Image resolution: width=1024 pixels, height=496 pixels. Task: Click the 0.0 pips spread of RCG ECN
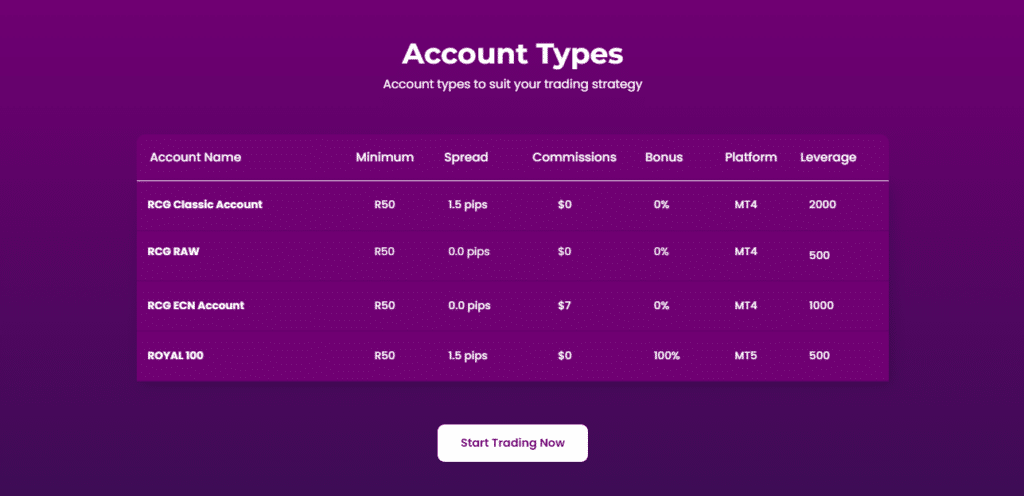pyautogui.click(x=469, y=306)
